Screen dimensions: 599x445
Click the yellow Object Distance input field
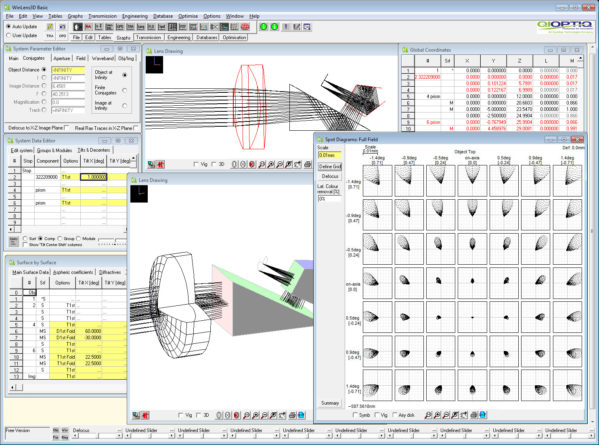(68, 70)
